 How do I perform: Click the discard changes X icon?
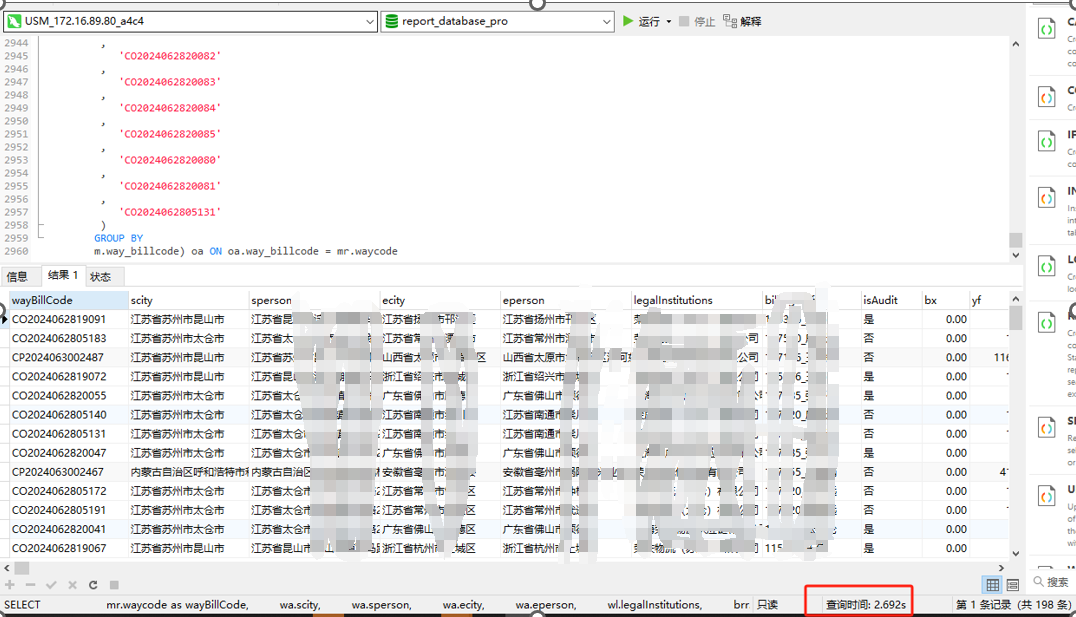[x=72, y=585]
